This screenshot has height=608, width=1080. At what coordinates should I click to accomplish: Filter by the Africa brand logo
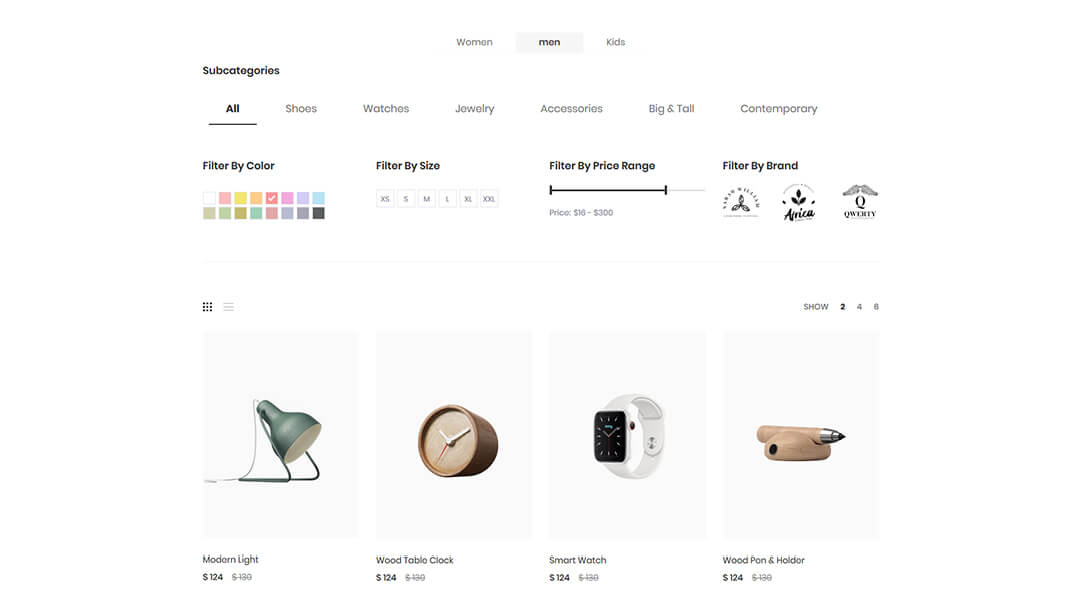[x=799, y=203]
